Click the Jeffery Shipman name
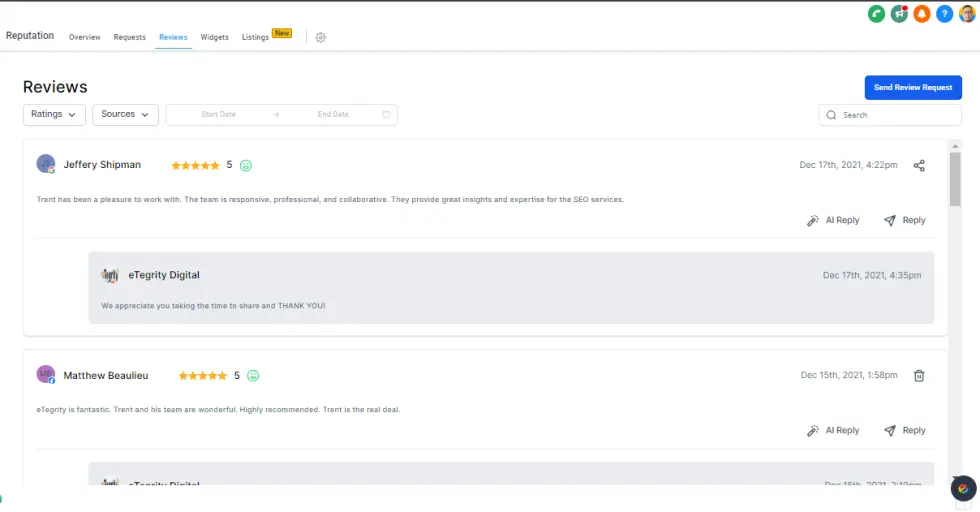 point(102,164)
